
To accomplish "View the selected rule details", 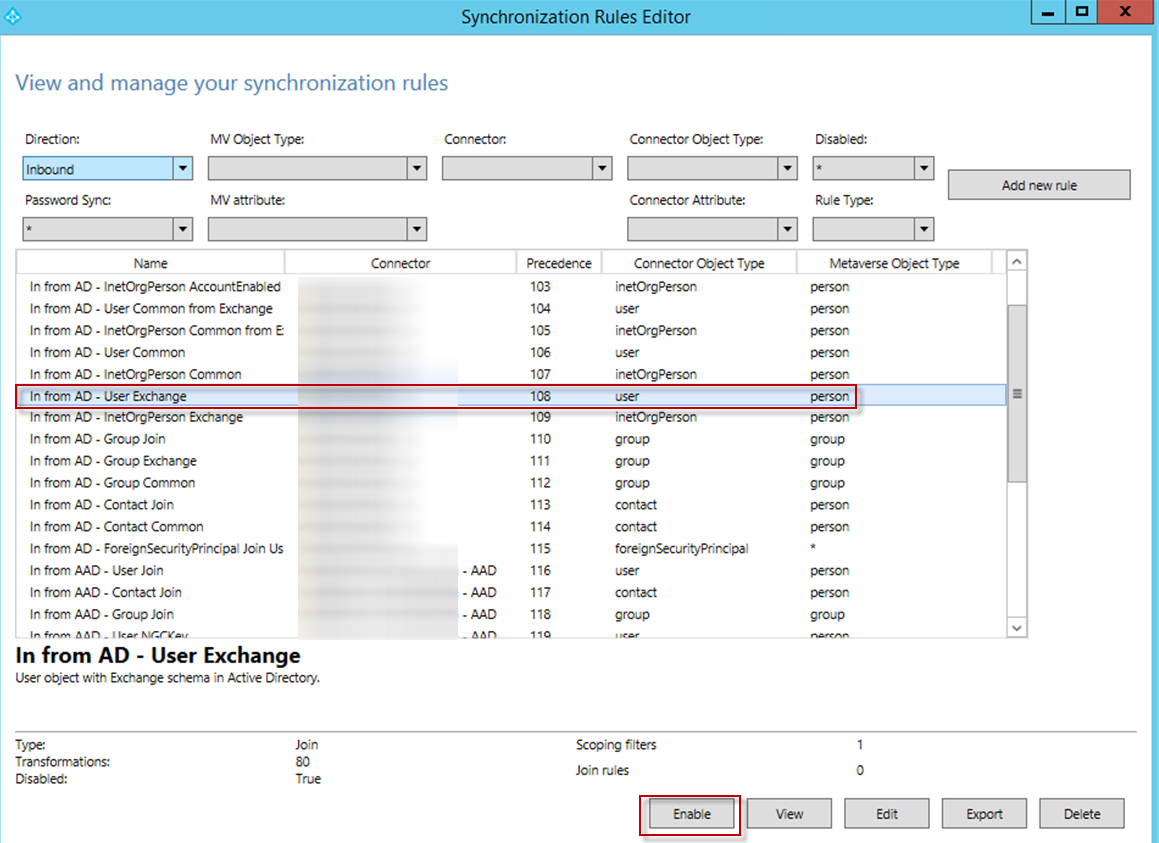I will [788, 813].
